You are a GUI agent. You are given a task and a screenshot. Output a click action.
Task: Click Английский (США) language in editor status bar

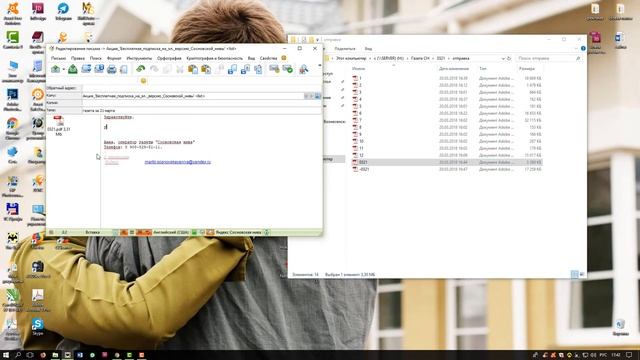point(171,232)
